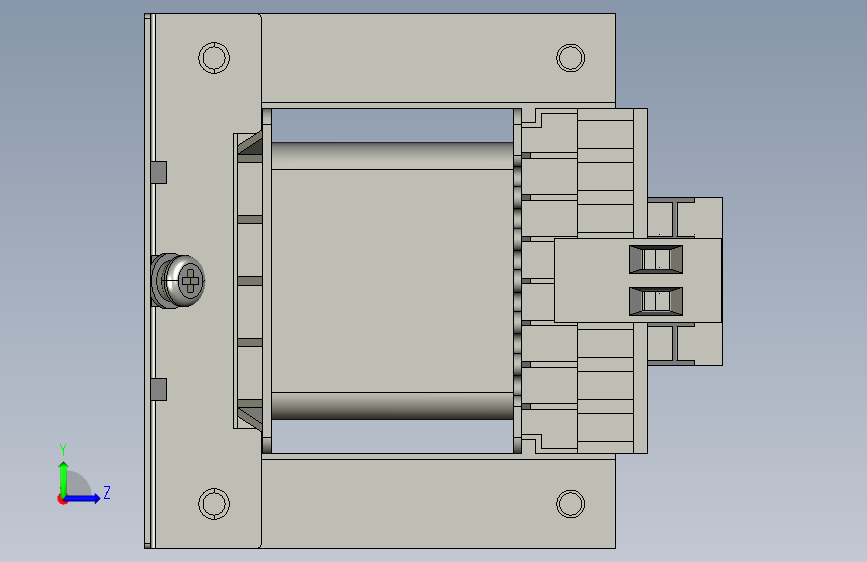
Task: Click the blue Z-axis arrow of the triad
Action: pos(83,498)
